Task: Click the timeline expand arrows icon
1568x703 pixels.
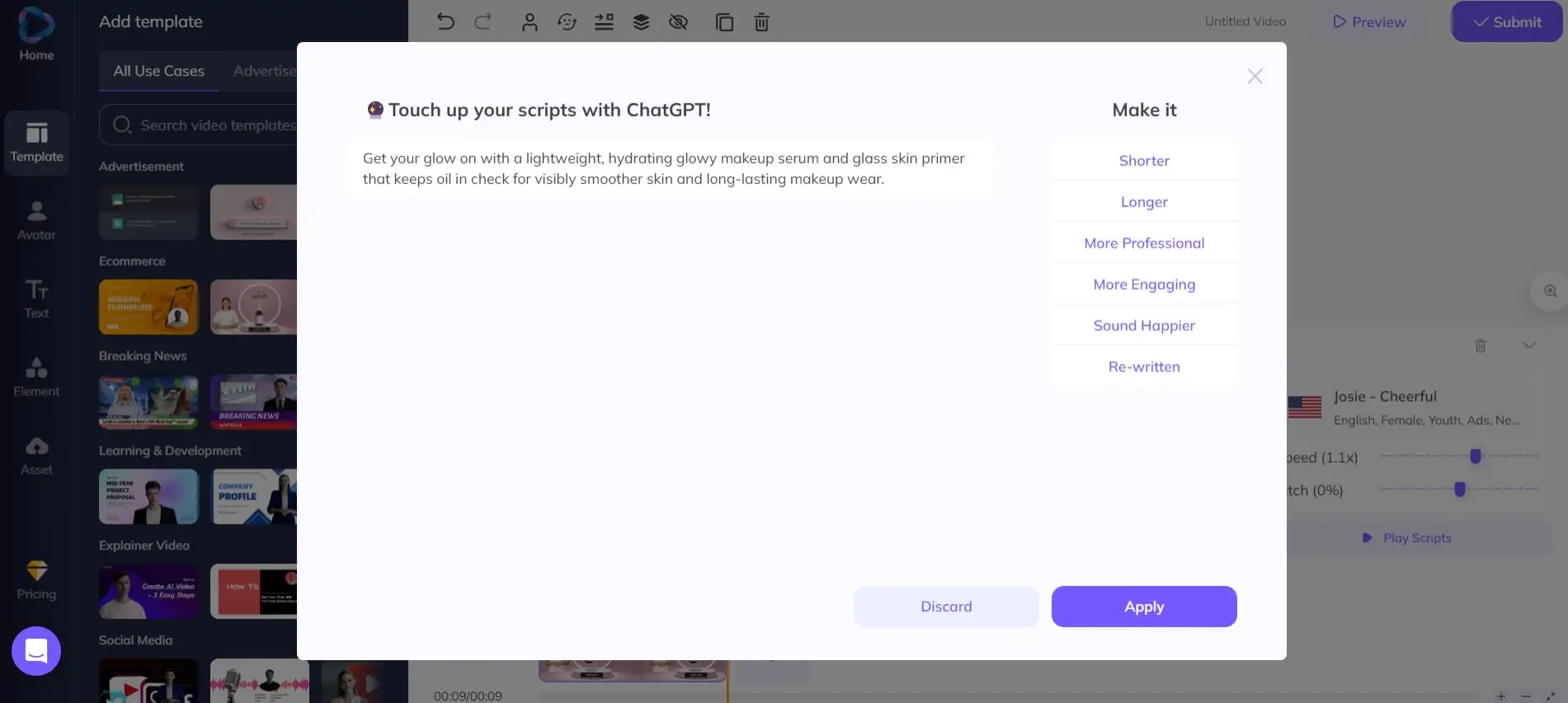Action: (1551, 696)
